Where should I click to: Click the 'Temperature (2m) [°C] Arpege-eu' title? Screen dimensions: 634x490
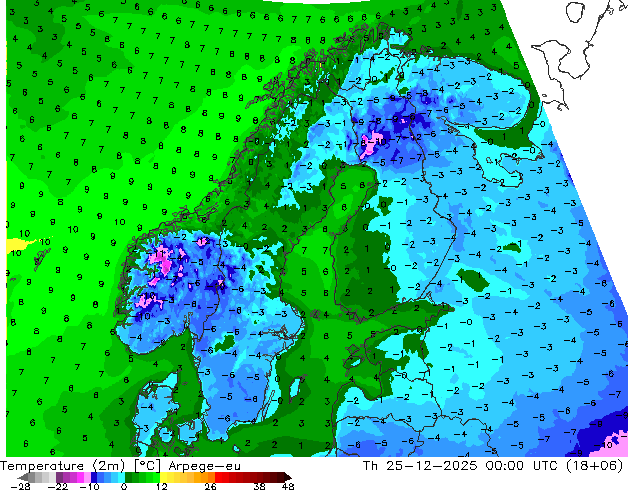(120, 466)
